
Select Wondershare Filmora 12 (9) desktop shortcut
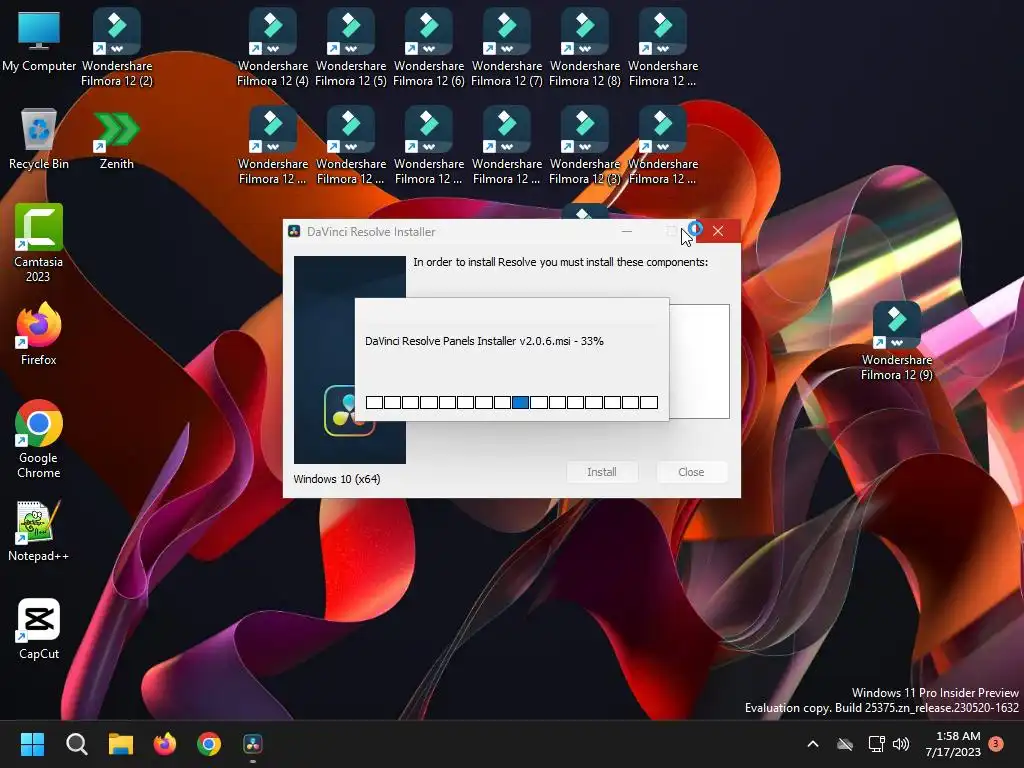[x=897, y=341]
